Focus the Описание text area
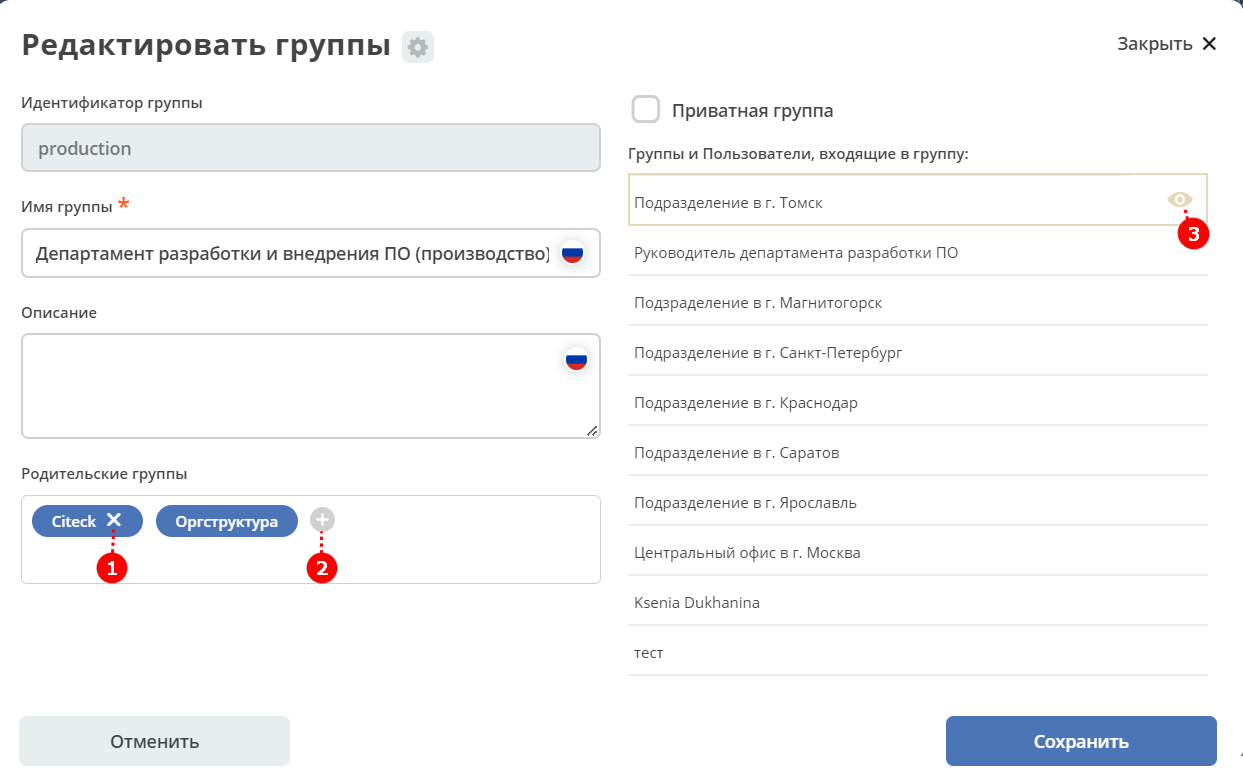The height and width of the screenshot is (779, 1243). point(311,386)
